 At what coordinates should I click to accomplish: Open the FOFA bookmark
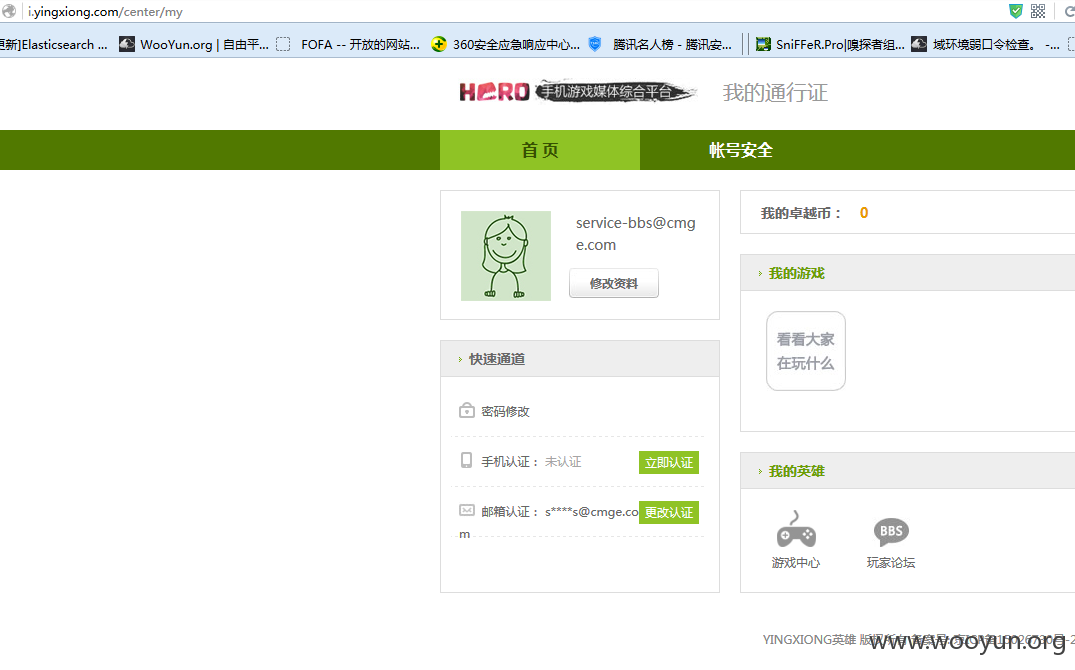coord(348,45)
